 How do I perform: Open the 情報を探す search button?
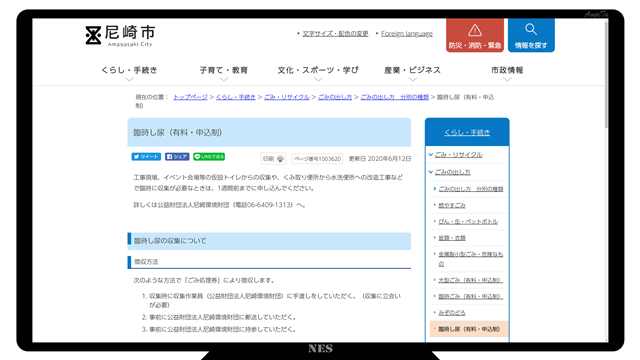pos(531,36)
